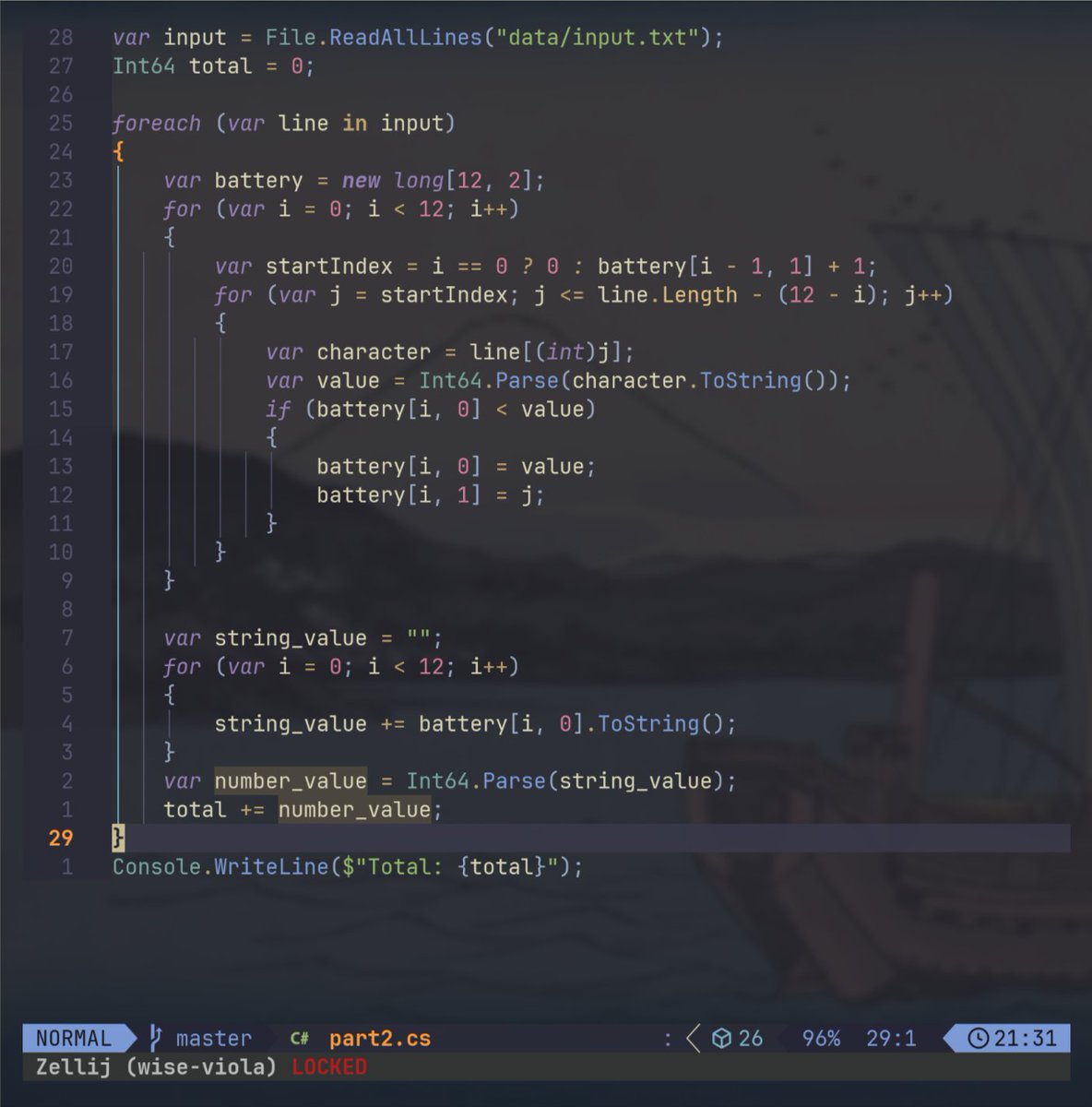Click the C# language icon in the statusline
This screenshot has height=1107, width=1092.
click(x=298, y=1038)
